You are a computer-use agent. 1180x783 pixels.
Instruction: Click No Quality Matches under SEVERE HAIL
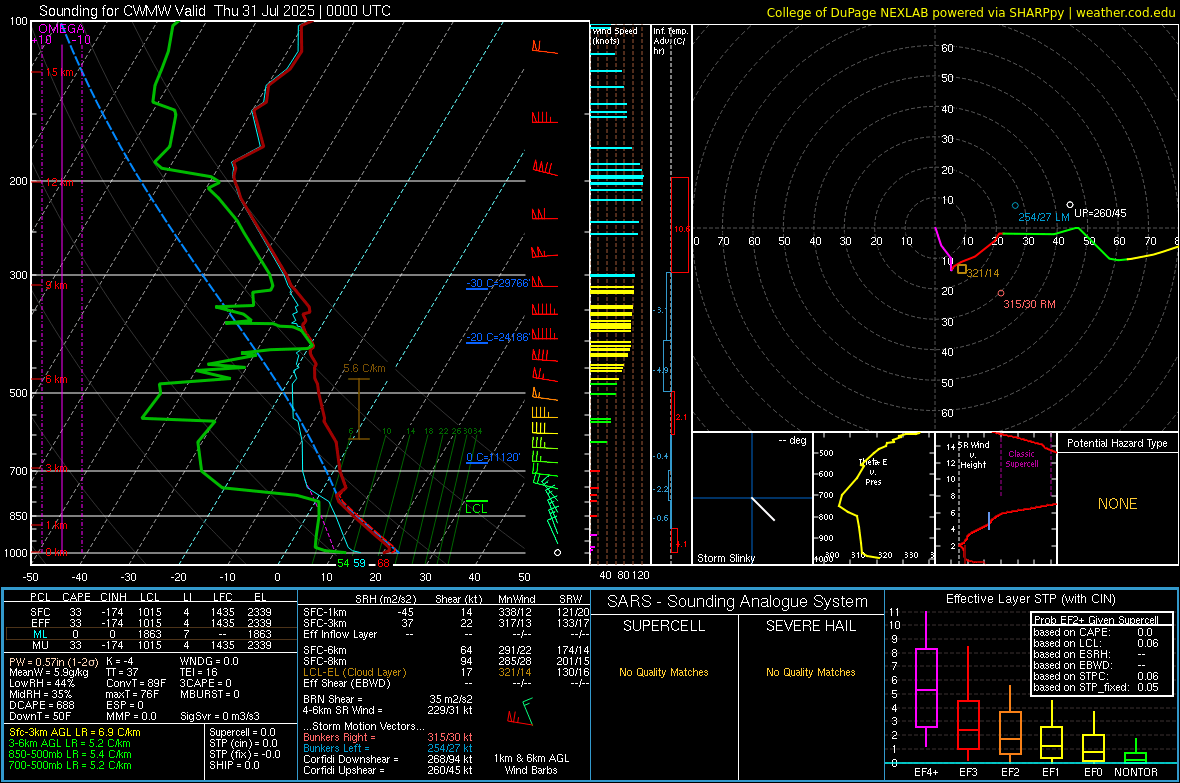point(810,672)
